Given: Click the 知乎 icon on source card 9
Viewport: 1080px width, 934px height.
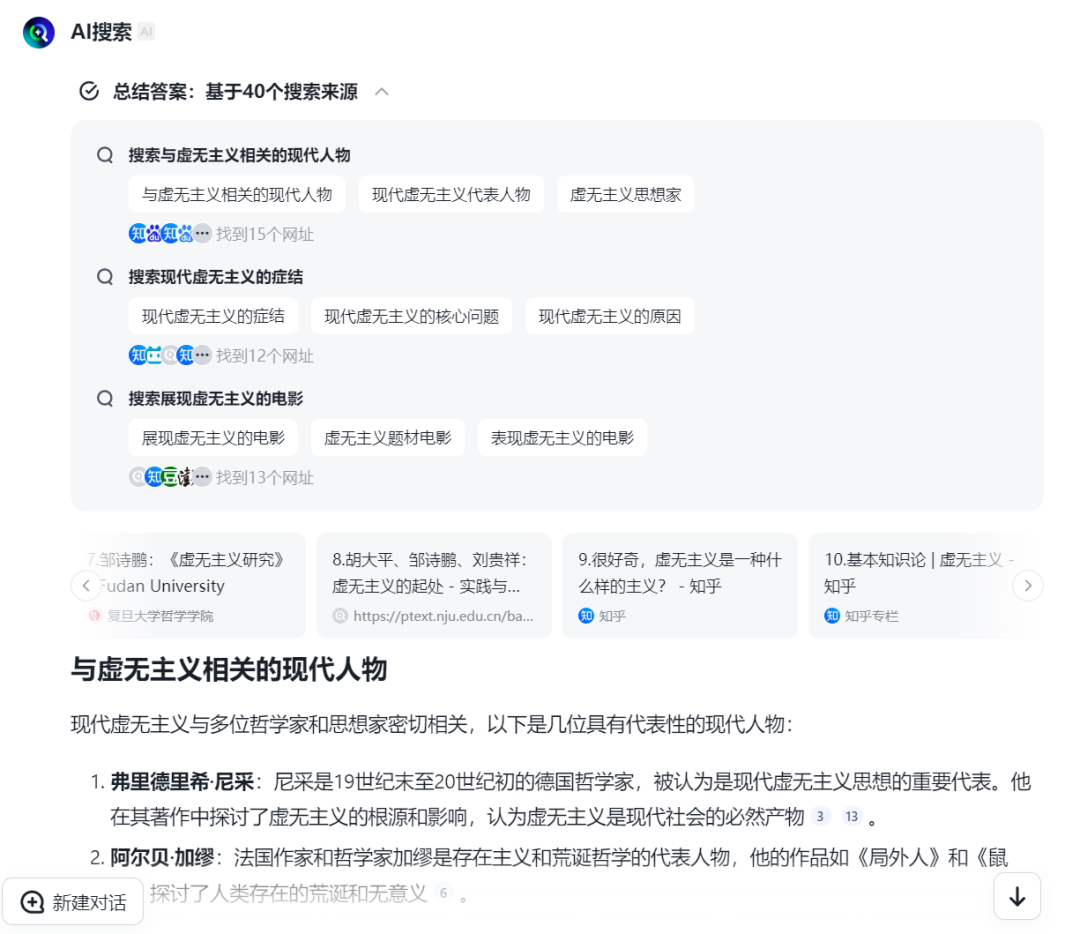Looking at the screenshot, I should 586,616.
